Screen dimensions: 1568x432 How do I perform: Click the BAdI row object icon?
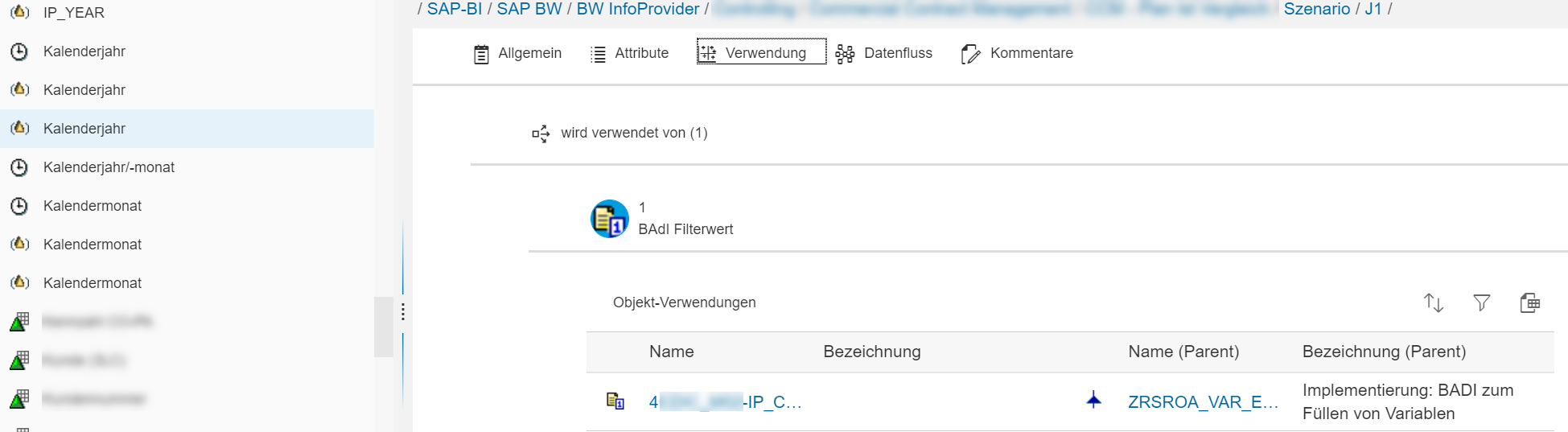(x=615, y=401)
